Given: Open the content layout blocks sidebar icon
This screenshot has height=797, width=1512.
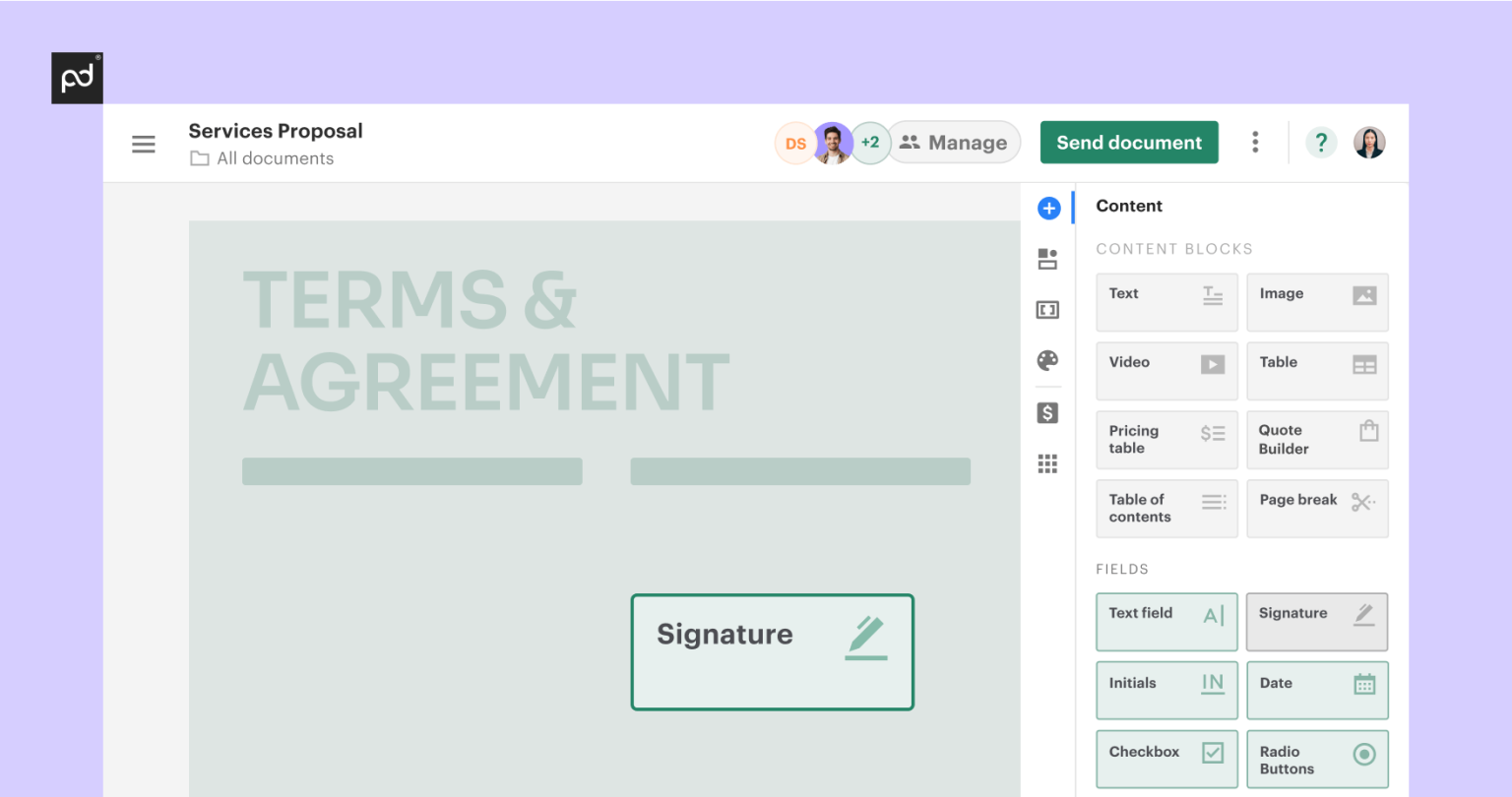Looking at the screenshot, I should point(1047,259).
